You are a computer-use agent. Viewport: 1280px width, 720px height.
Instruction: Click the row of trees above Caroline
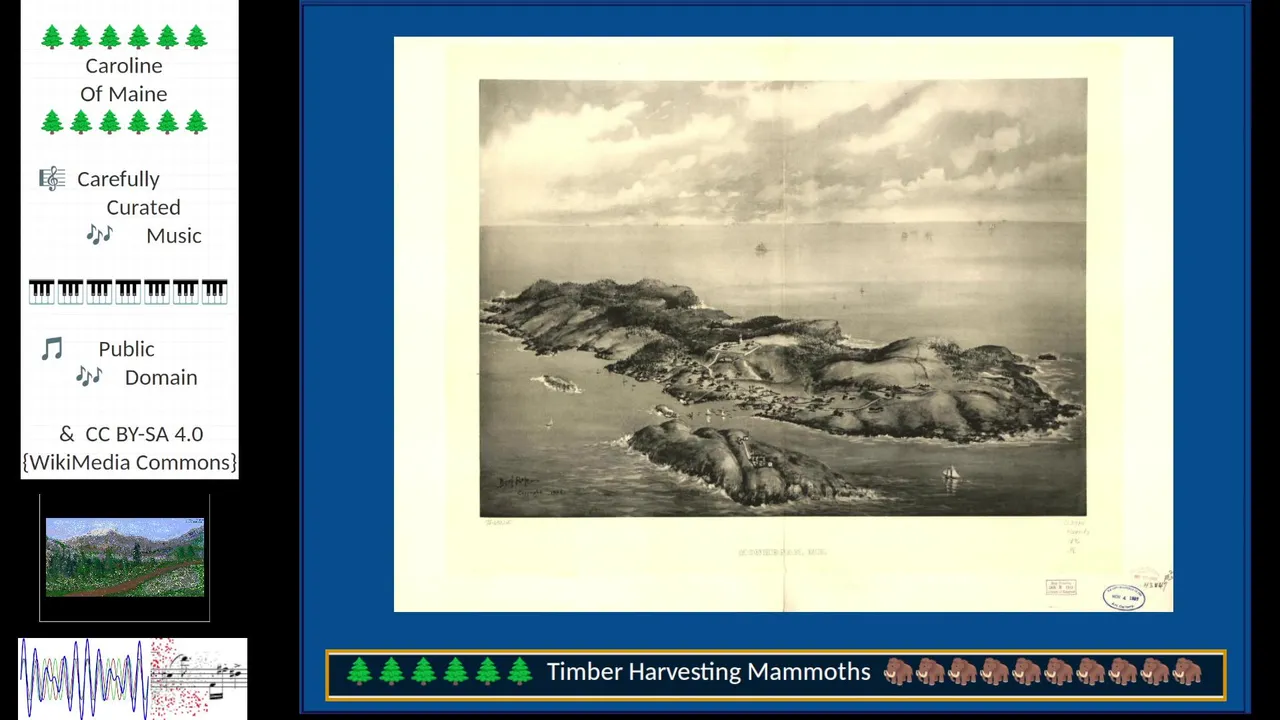point(124,37)
